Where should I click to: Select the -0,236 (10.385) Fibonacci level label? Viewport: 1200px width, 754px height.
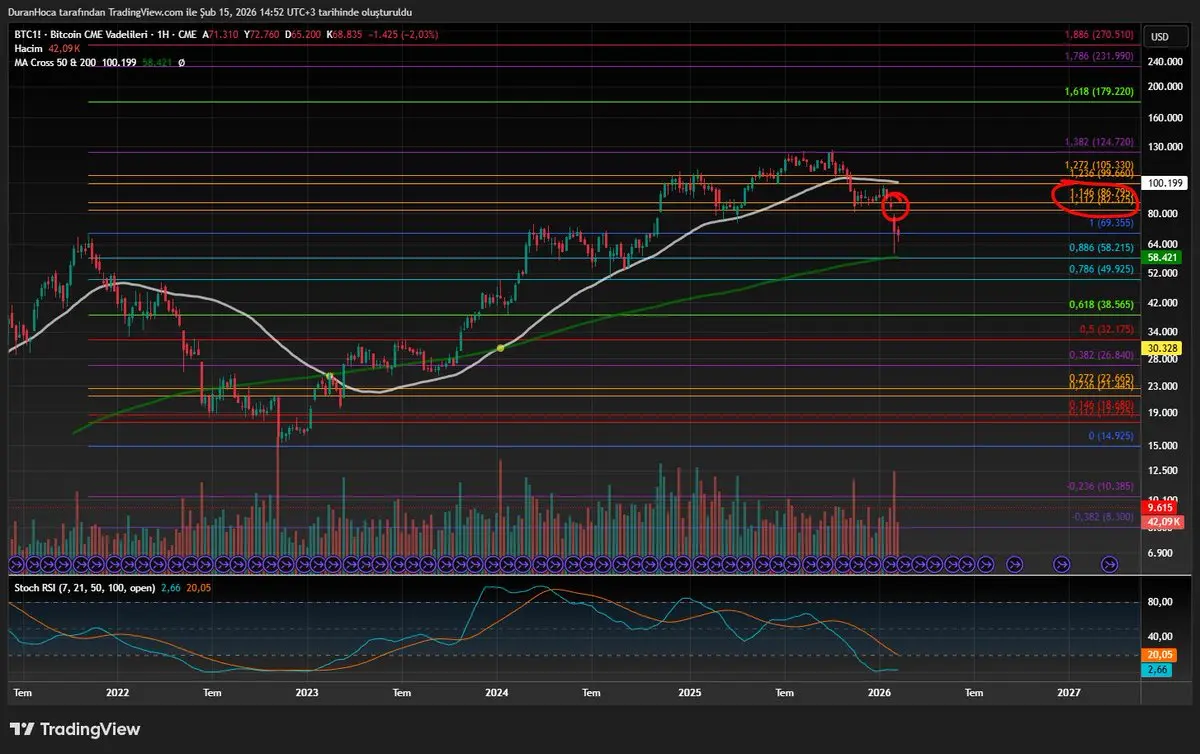point(1100,487)
